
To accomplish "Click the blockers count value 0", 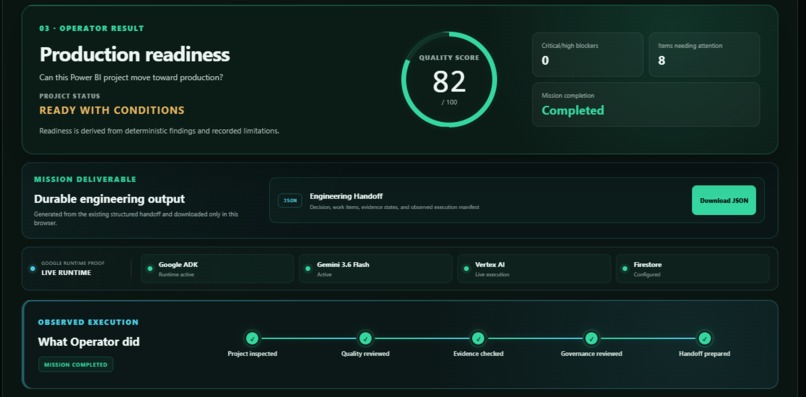I will point(545,61).
